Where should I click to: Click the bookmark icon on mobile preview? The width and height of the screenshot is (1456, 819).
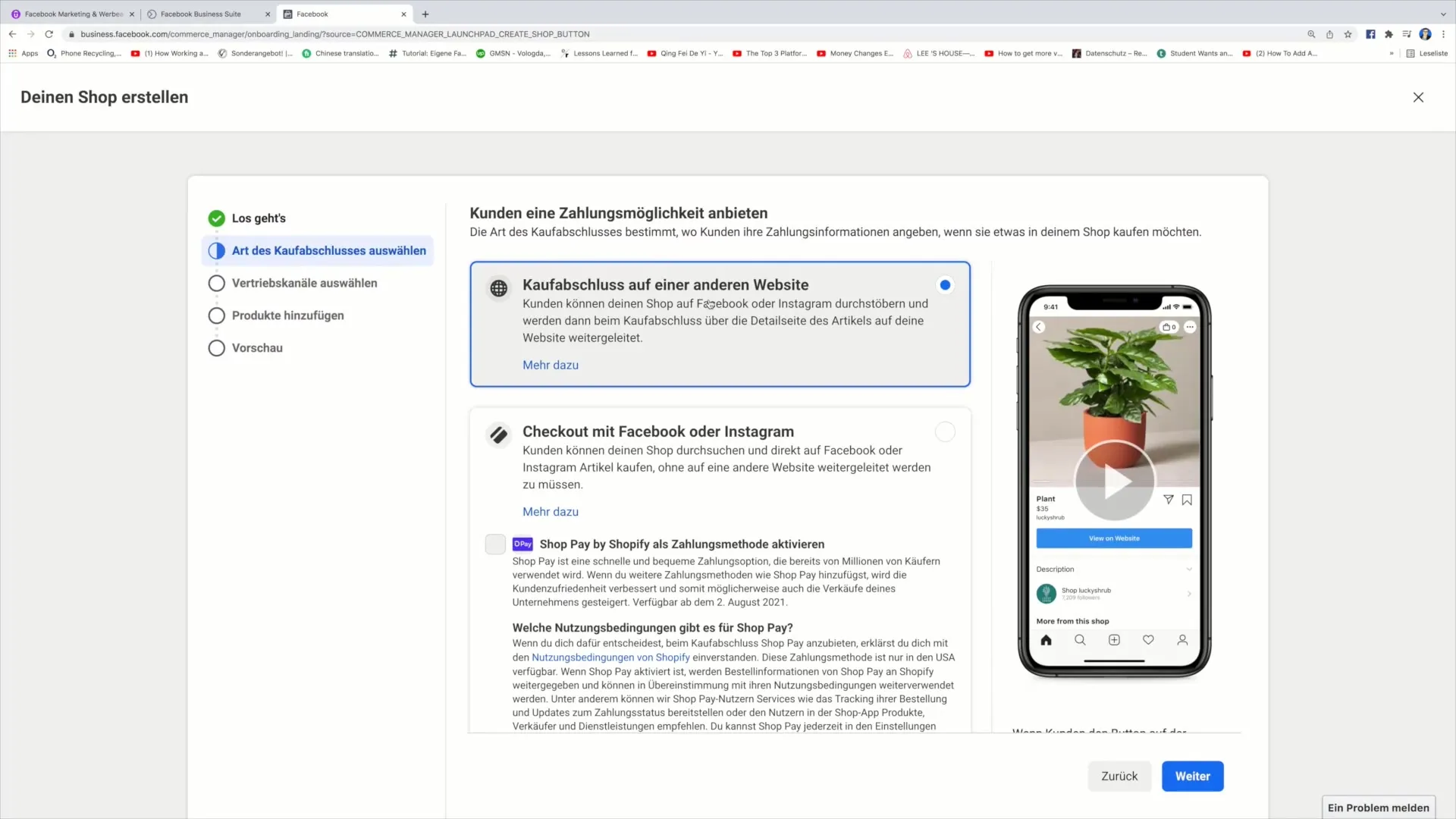(1187, 499)
